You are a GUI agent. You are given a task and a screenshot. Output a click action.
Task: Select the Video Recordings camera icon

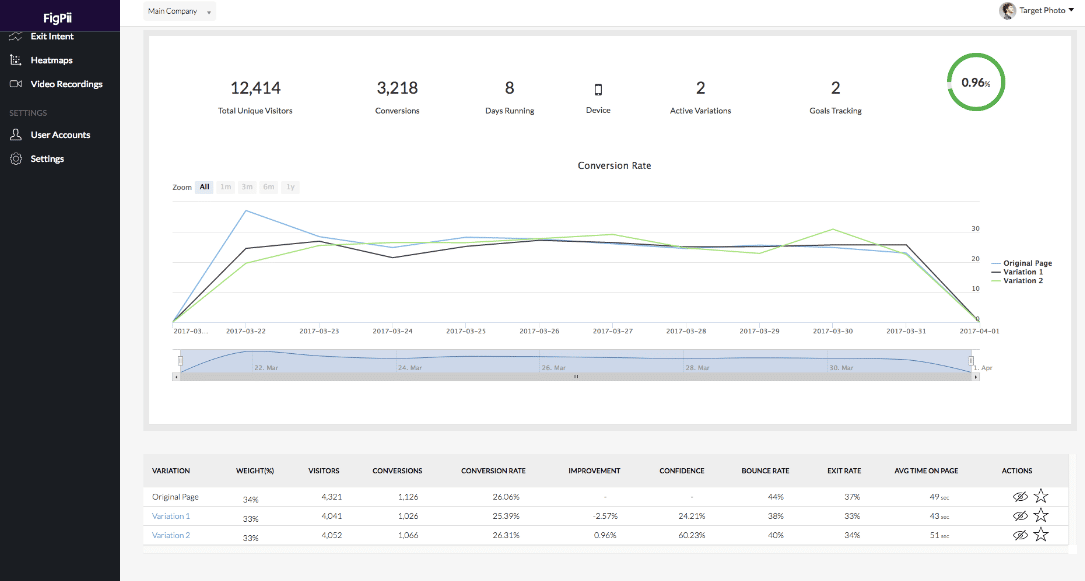(x=16, y=84)
